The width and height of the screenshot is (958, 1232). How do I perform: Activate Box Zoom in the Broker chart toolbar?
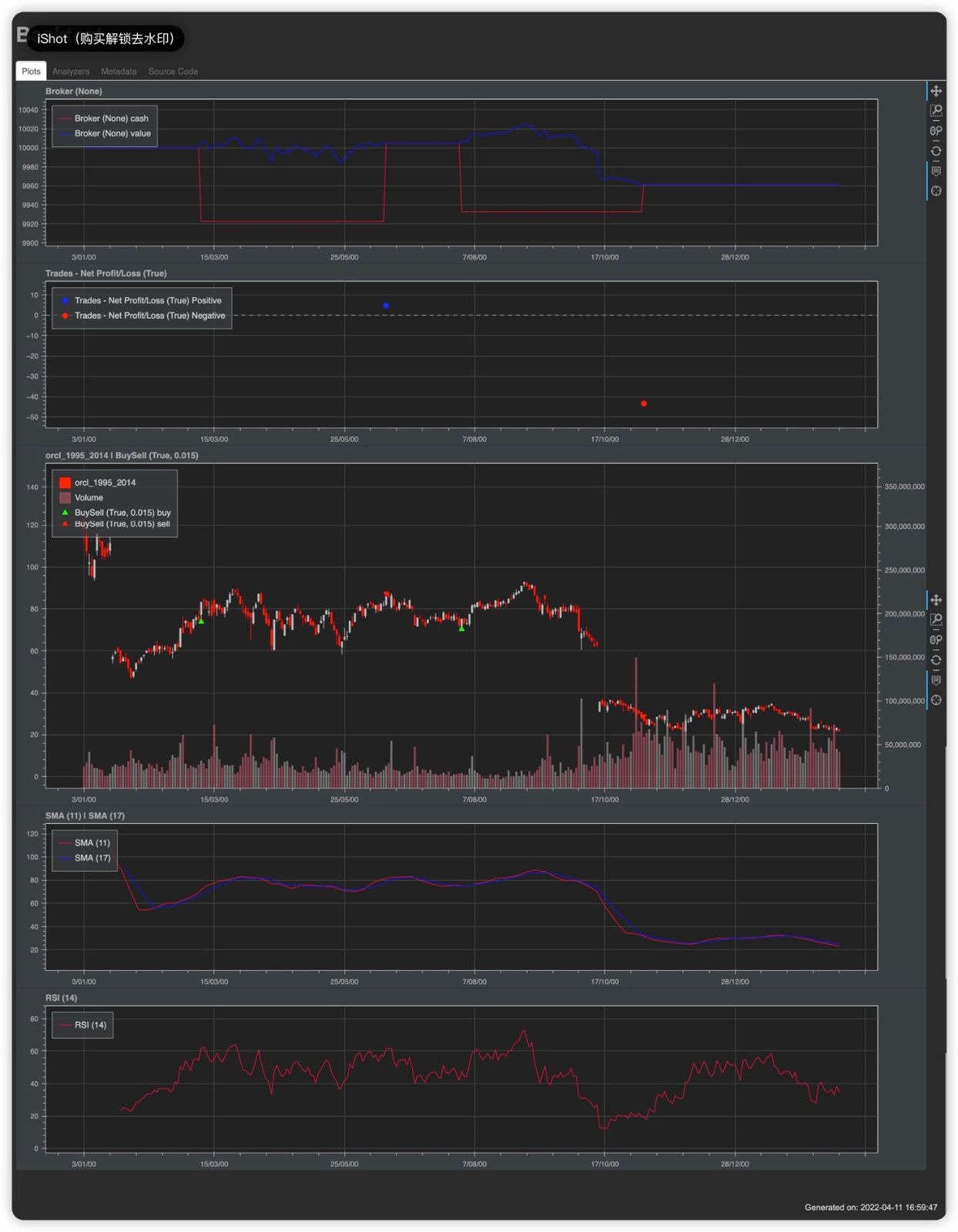click(936, 111)
